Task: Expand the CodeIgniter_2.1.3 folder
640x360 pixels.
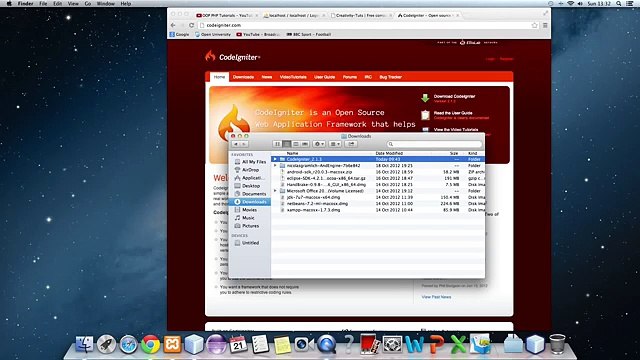Action: pos(275,159)
